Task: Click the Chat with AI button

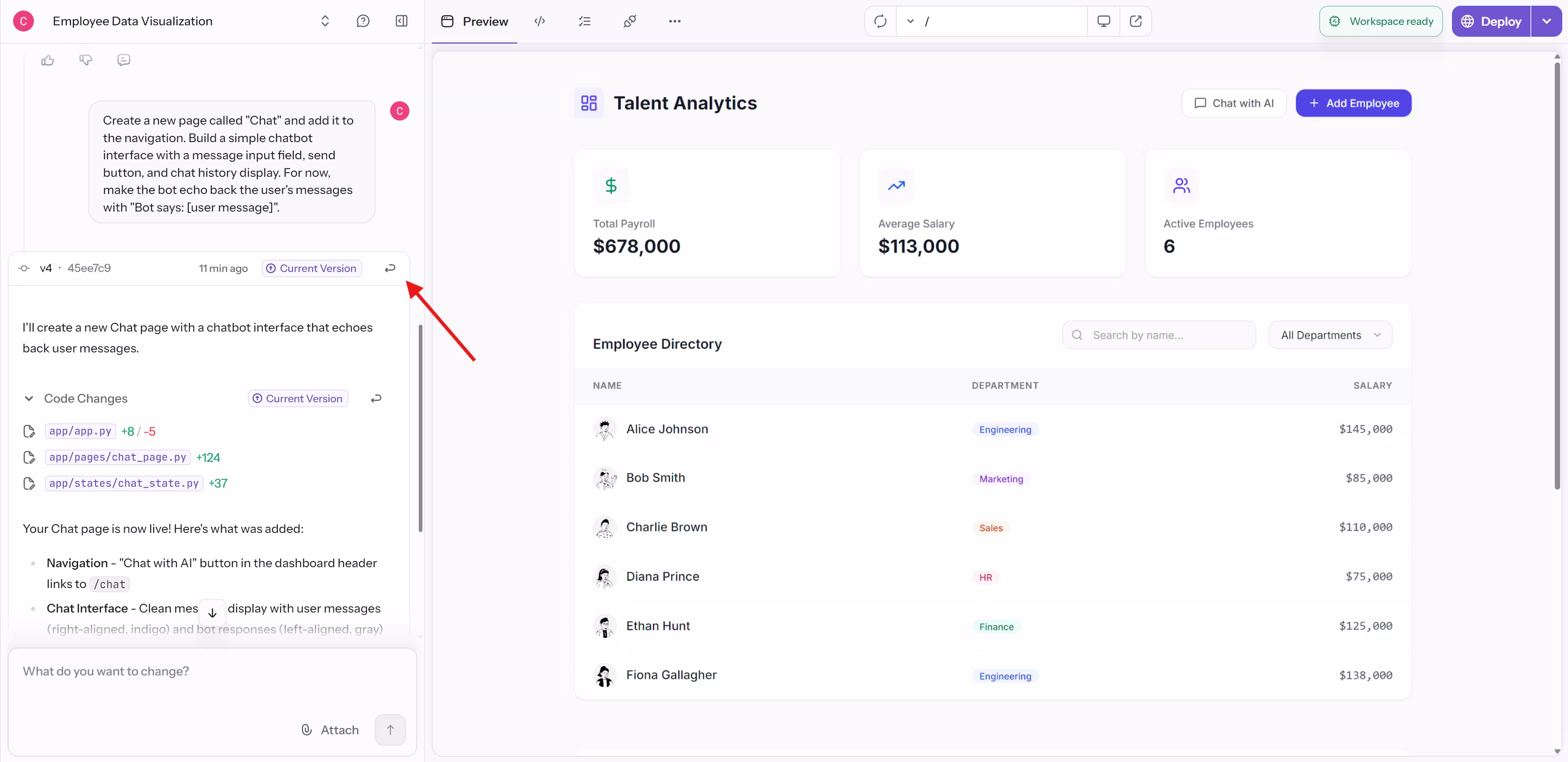Action: pyautogui.click(x=1234, y=103)
